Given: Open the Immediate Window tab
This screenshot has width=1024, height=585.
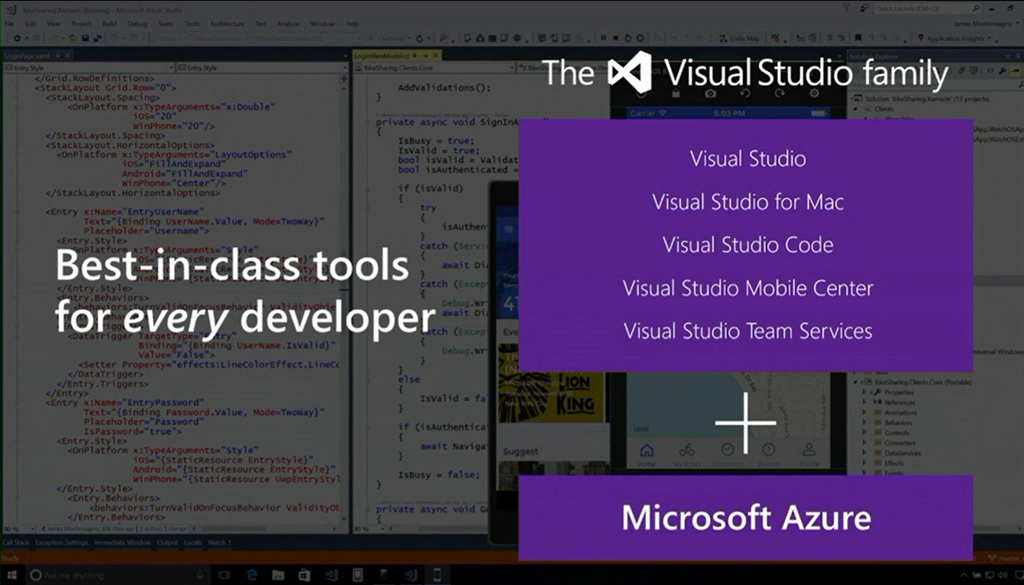Looking at the screenshot, I should [122, 543].
